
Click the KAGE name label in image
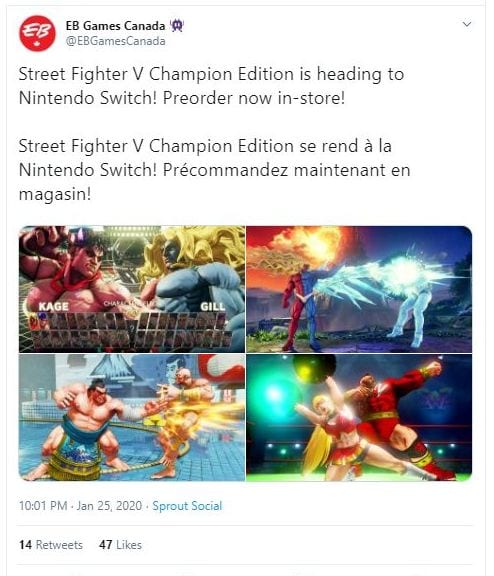pos(54,306)
